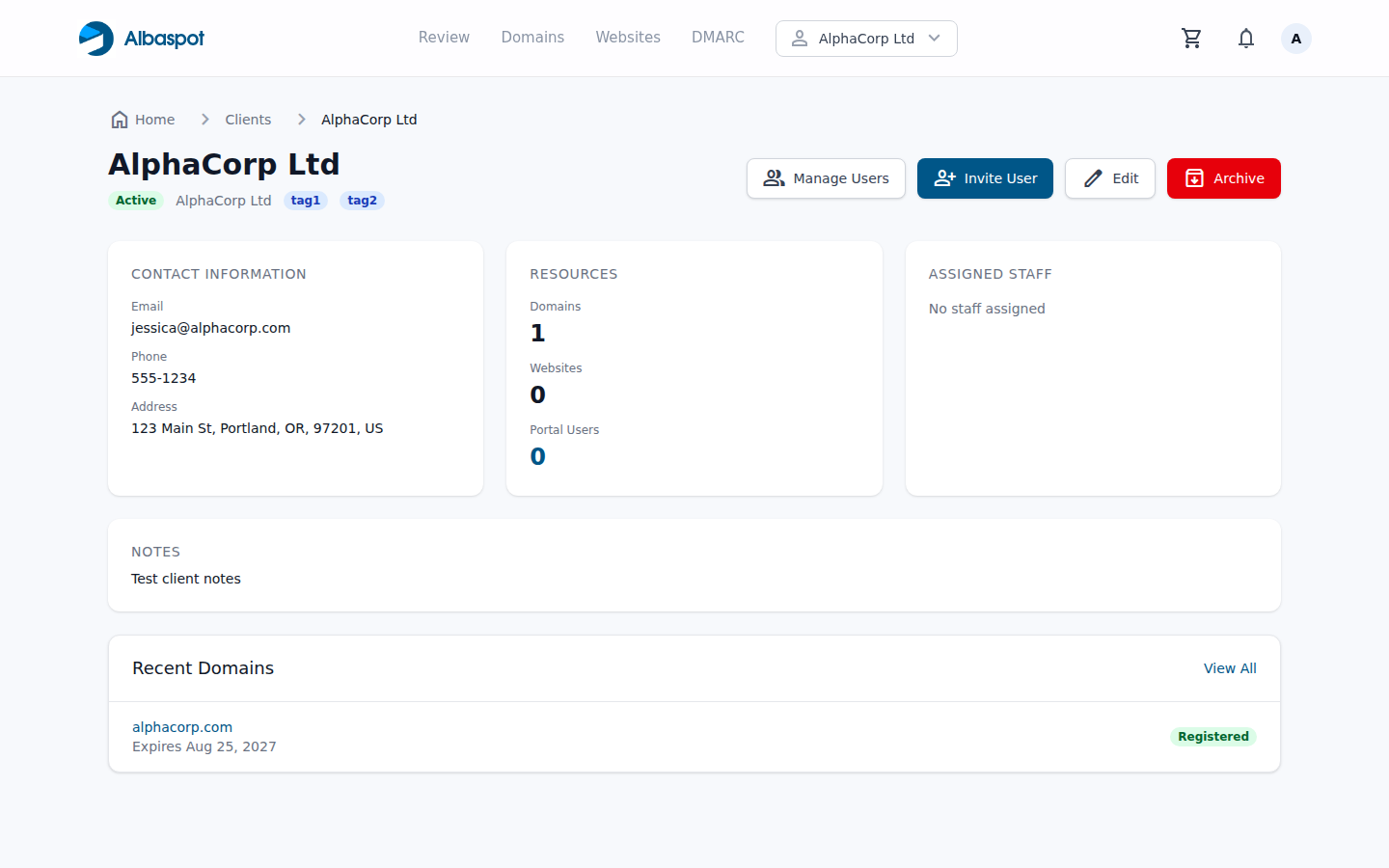Click the chevron after Home in breadcrumb
Viewport: 1389px width, 868px height.
204,119
